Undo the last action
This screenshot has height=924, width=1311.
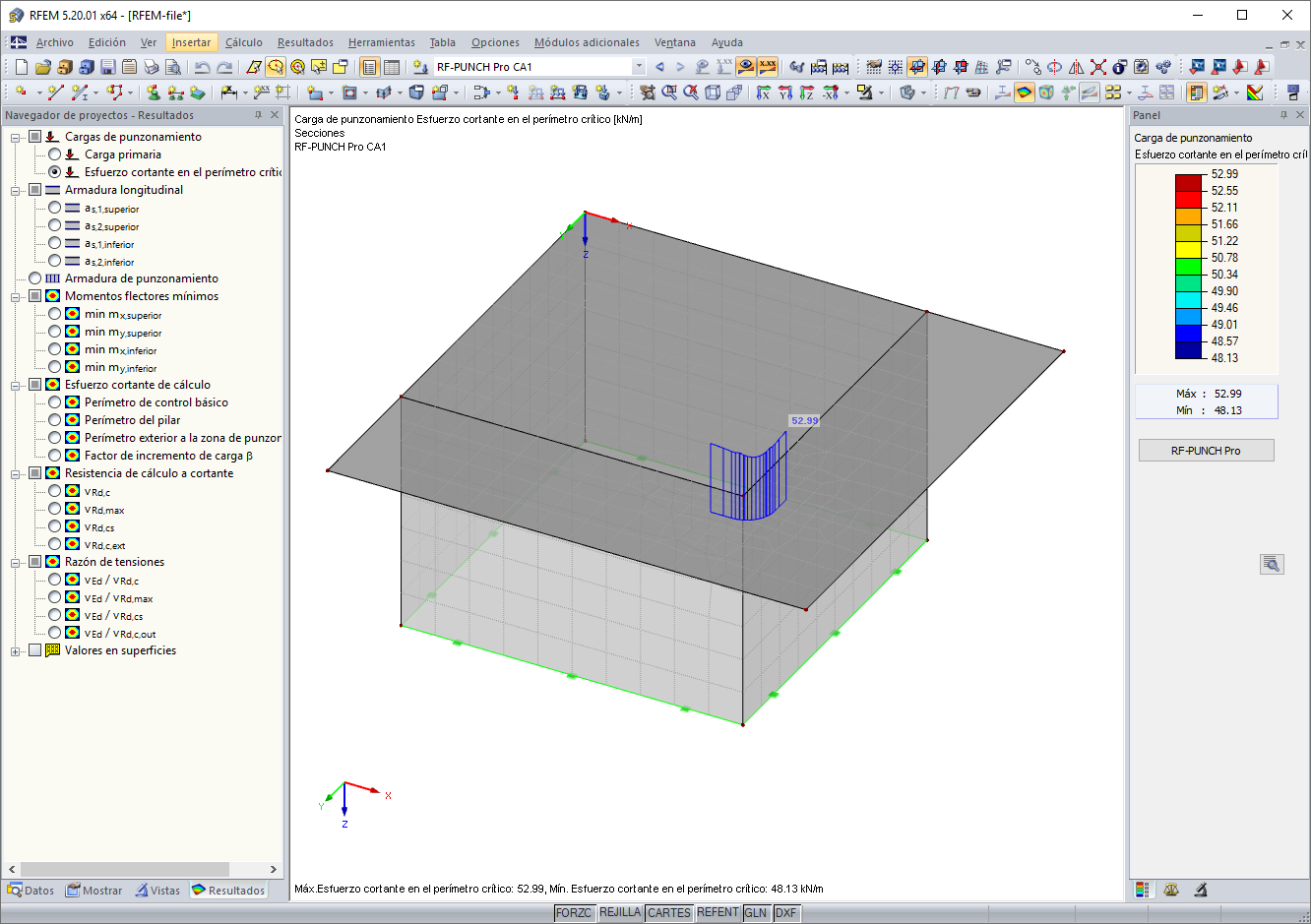(x=202, y=67)
